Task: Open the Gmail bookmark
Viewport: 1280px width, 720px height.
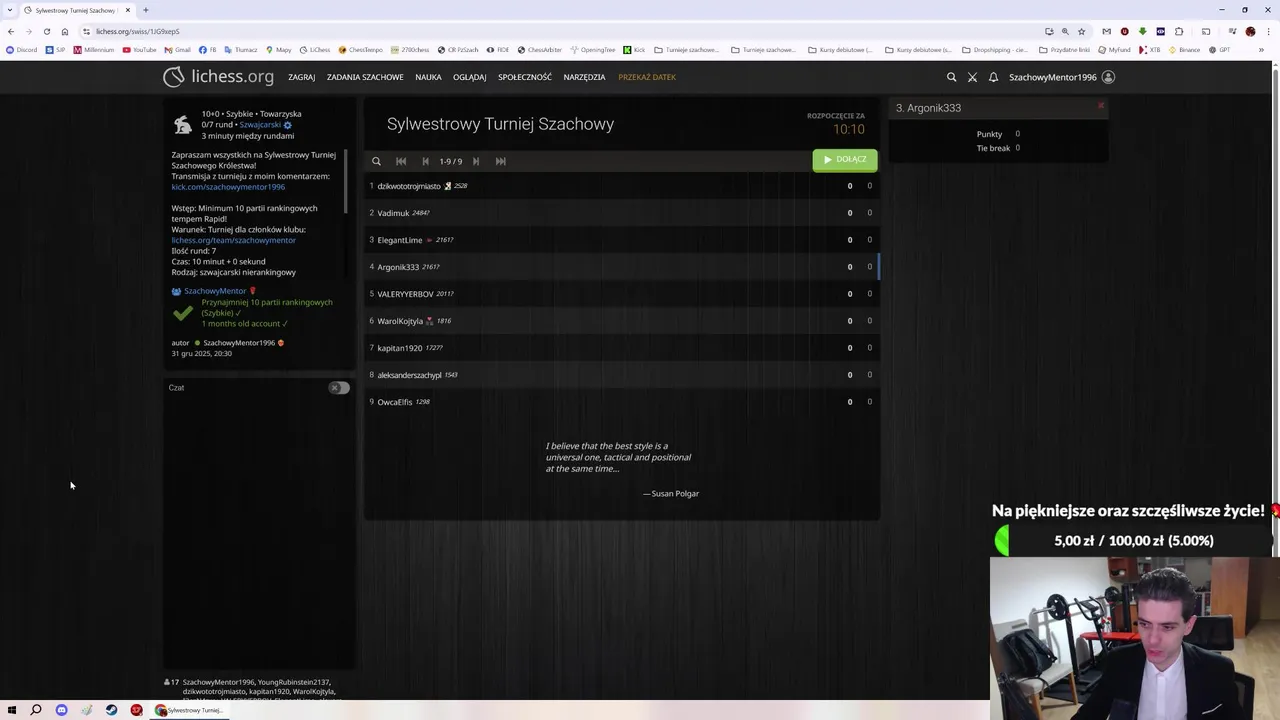Action: [177, 49]
